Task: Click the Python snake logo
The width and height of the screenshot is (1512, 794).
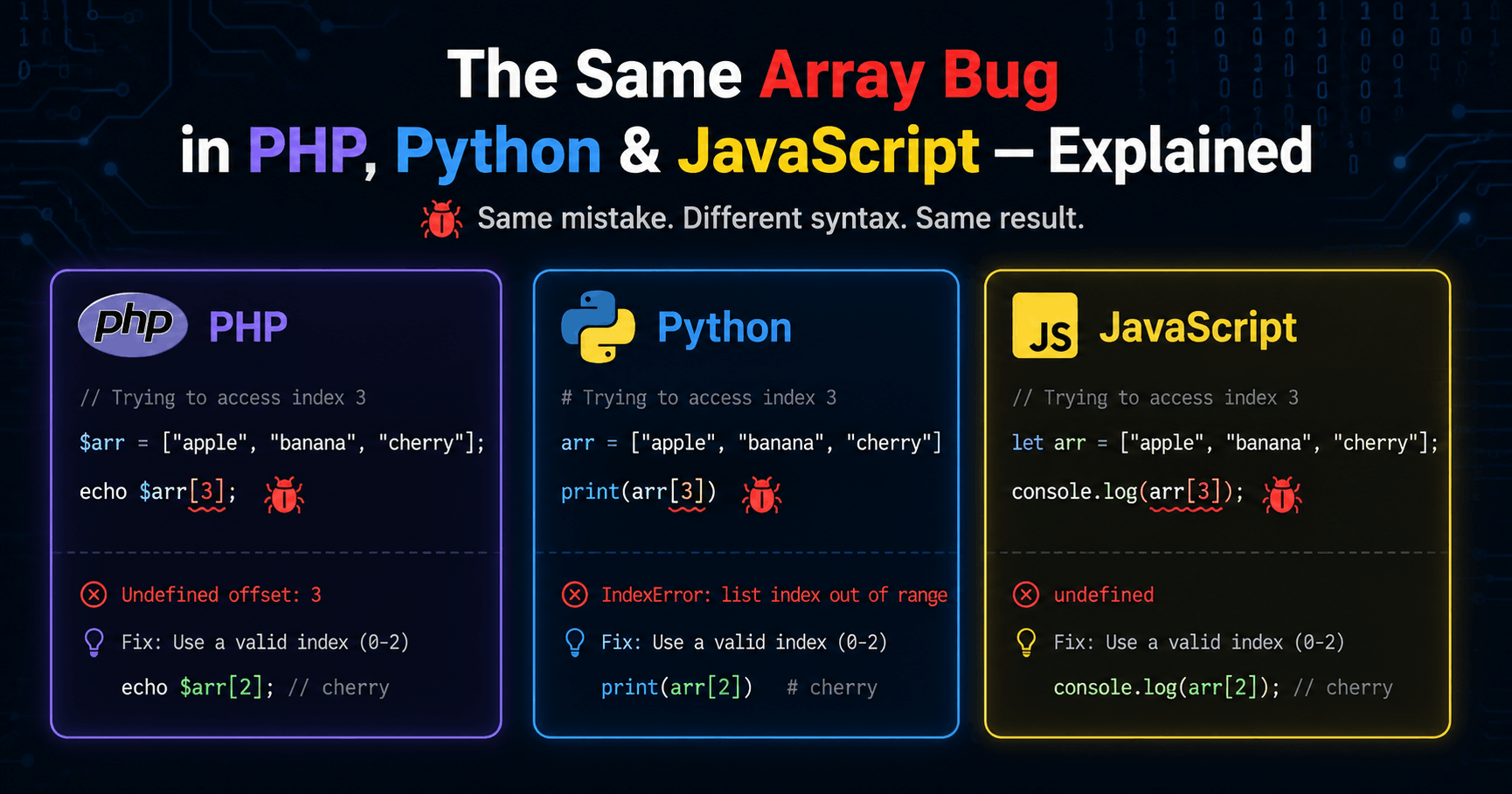Action: click(598, 327)
